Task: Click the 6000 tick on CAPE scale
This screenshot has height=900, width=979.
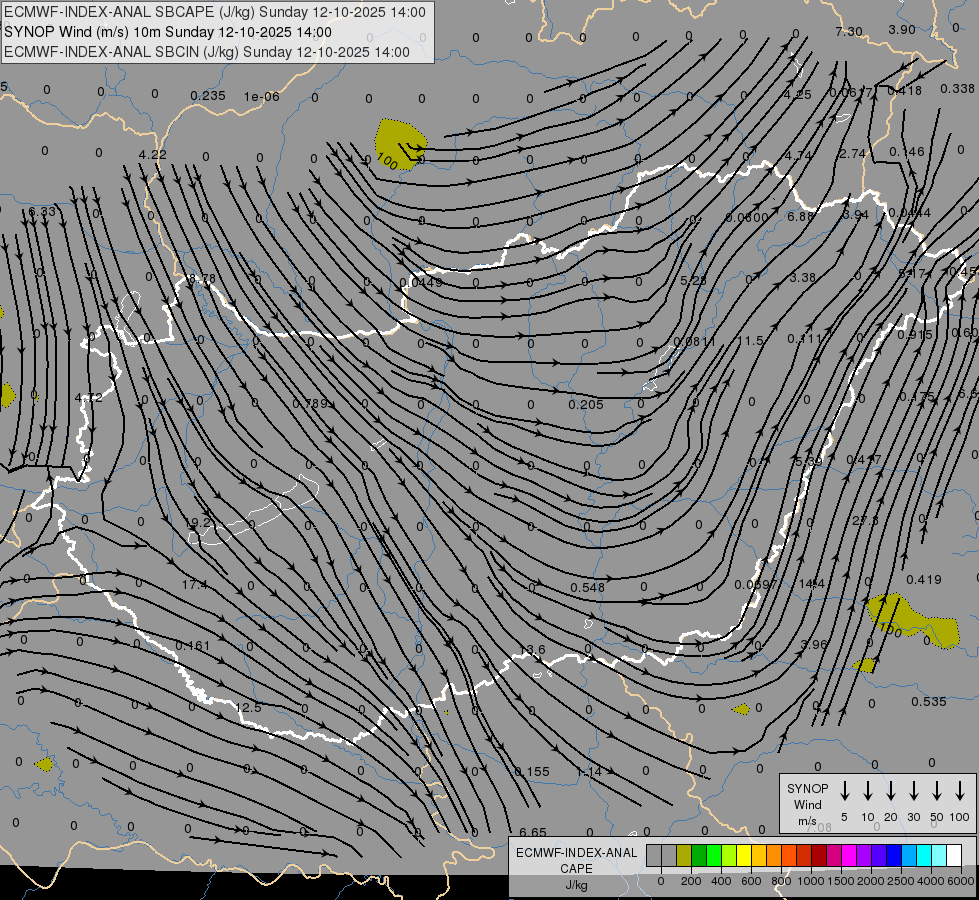Action: (x=961, y=881)
